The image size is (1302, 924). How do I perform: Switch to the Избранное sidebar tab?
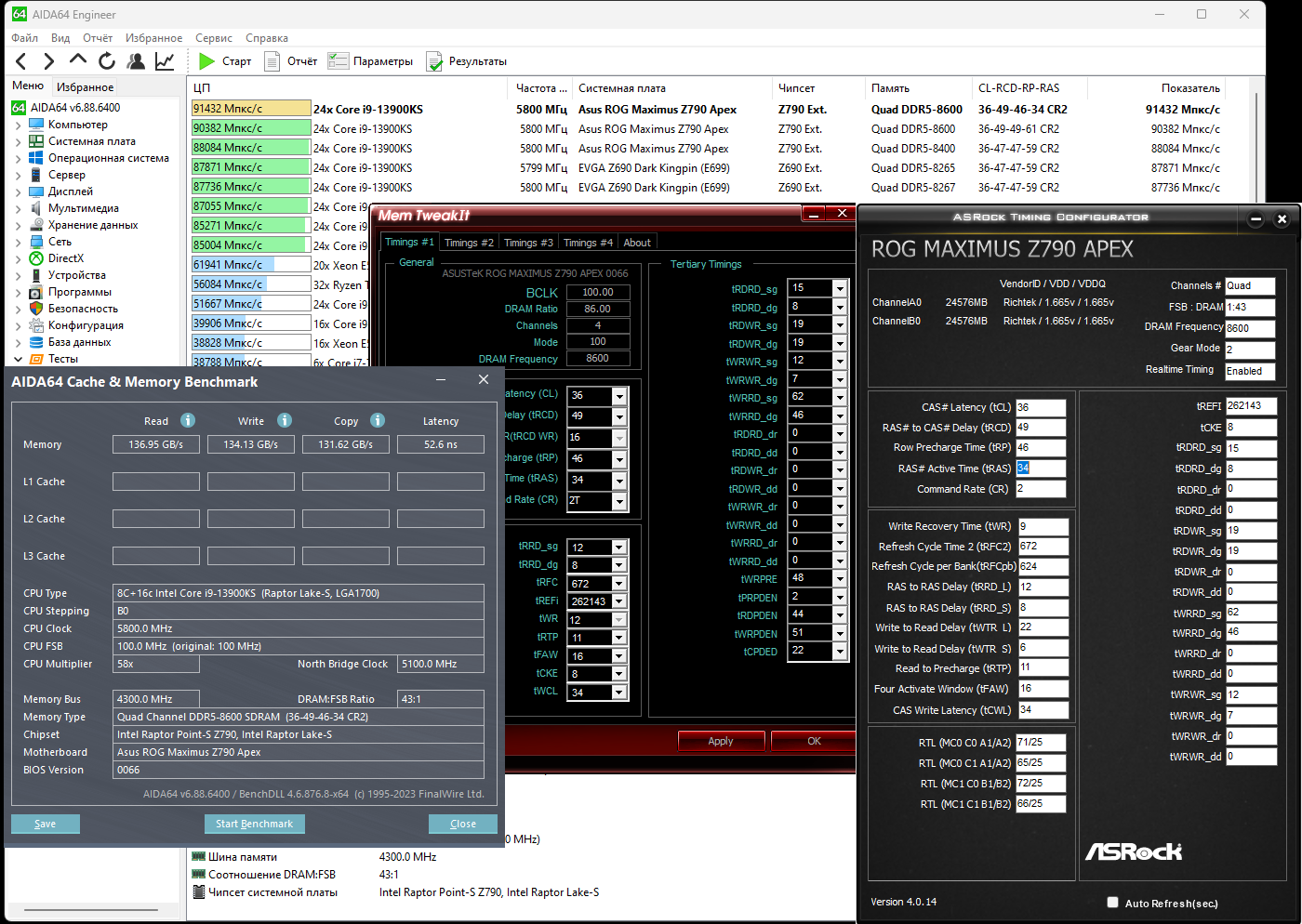pos(85,87)
